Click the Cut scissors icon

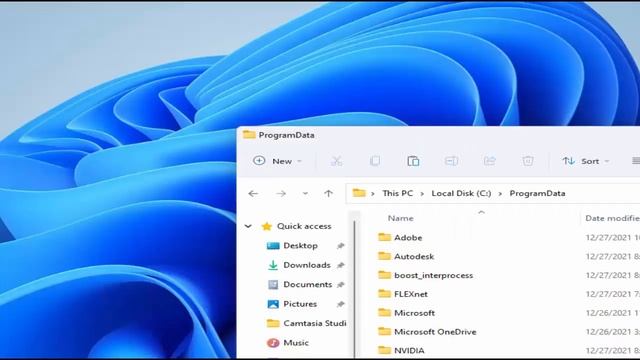tap(336, 161)
